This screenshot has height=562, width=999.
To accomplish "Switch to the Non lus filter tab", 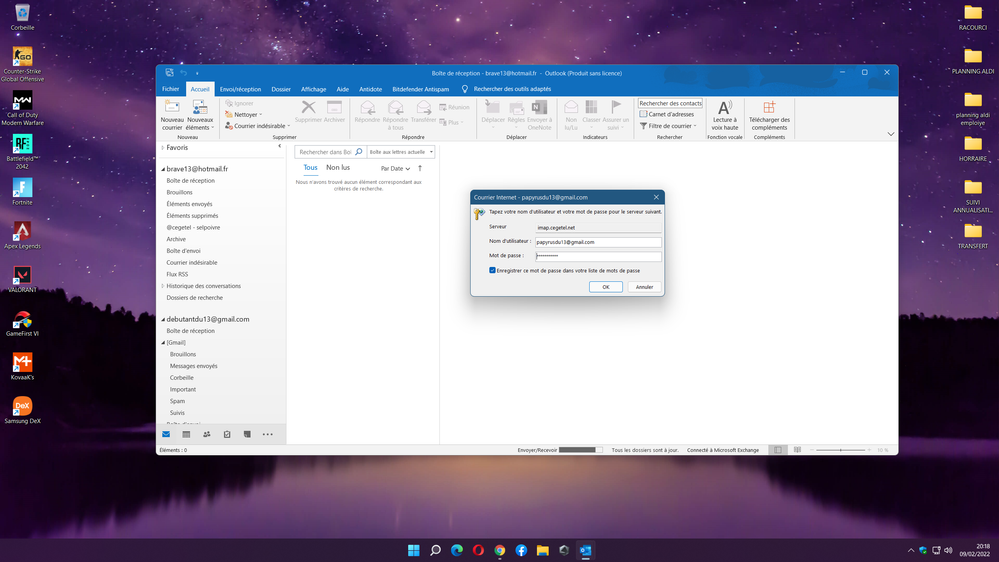I will (338, 168).
